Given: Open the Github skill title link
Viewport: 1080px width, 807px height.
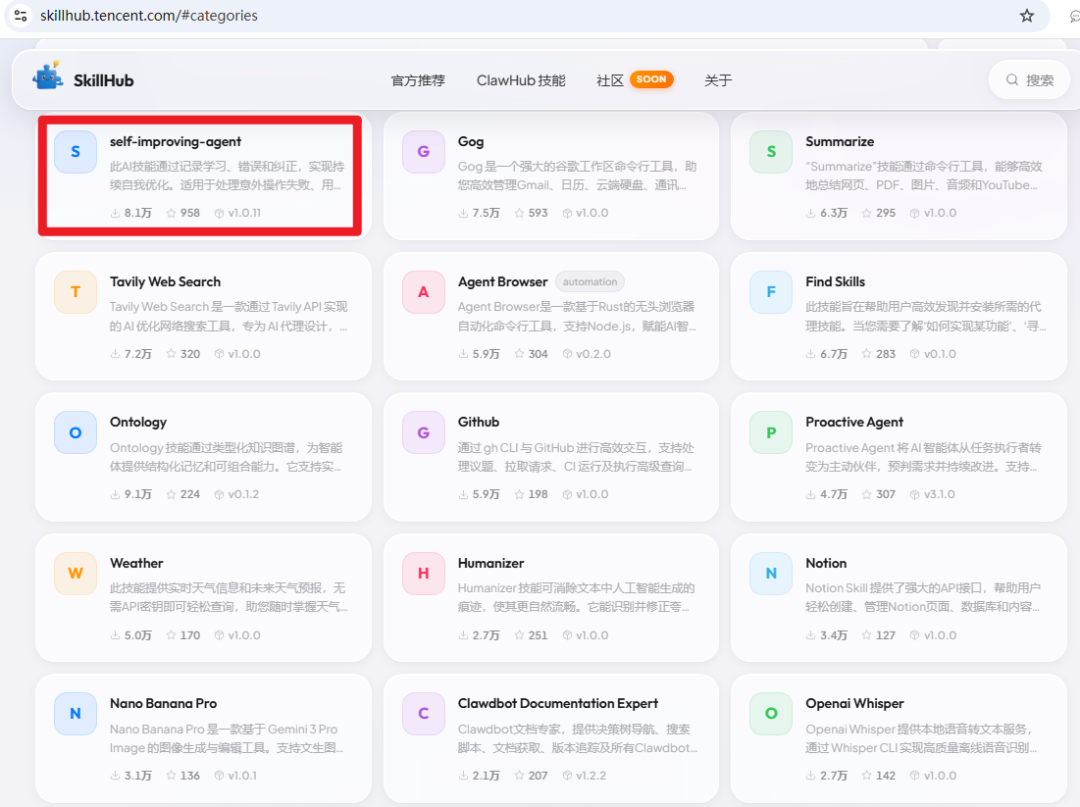Looking at the screenshot, I should (478, 422).
